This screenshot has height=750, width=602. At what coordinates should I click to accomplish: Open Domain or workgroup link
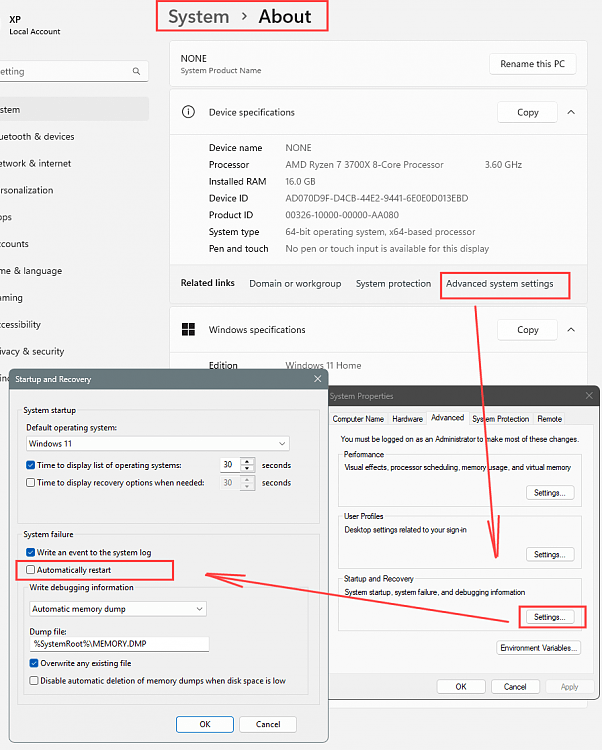295,284
